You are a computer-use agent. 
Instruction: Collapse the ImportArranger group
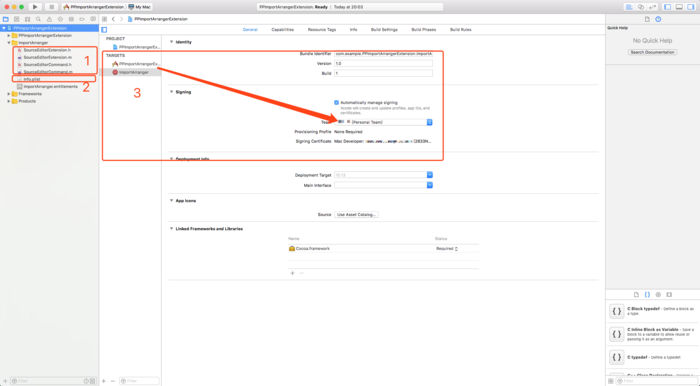coord(8,43)
